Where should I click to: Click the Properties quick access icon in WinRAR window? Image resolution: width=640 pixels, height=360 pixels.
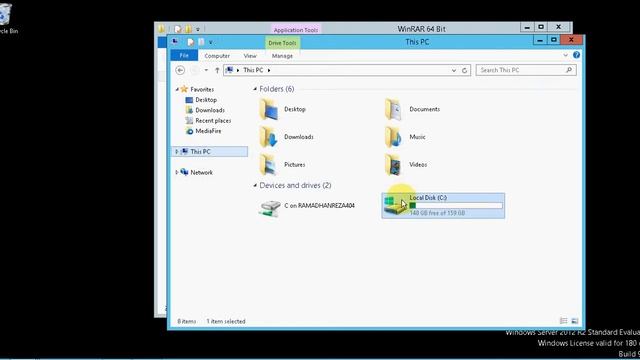coord(178,29)
